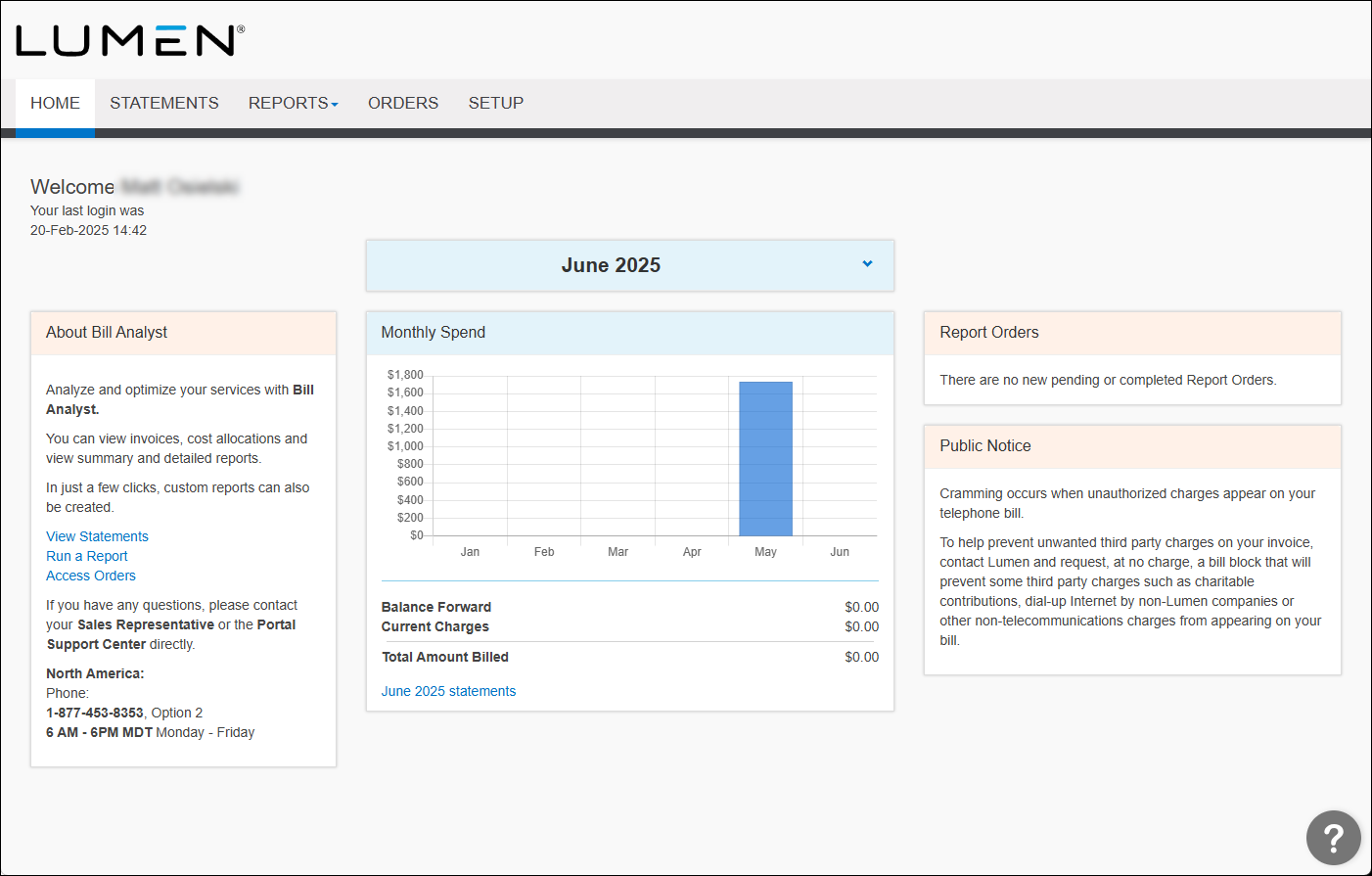1372x876 pixels.
Task: Select the Home tab
Action: pyautogui.click(x=55, y=102)
